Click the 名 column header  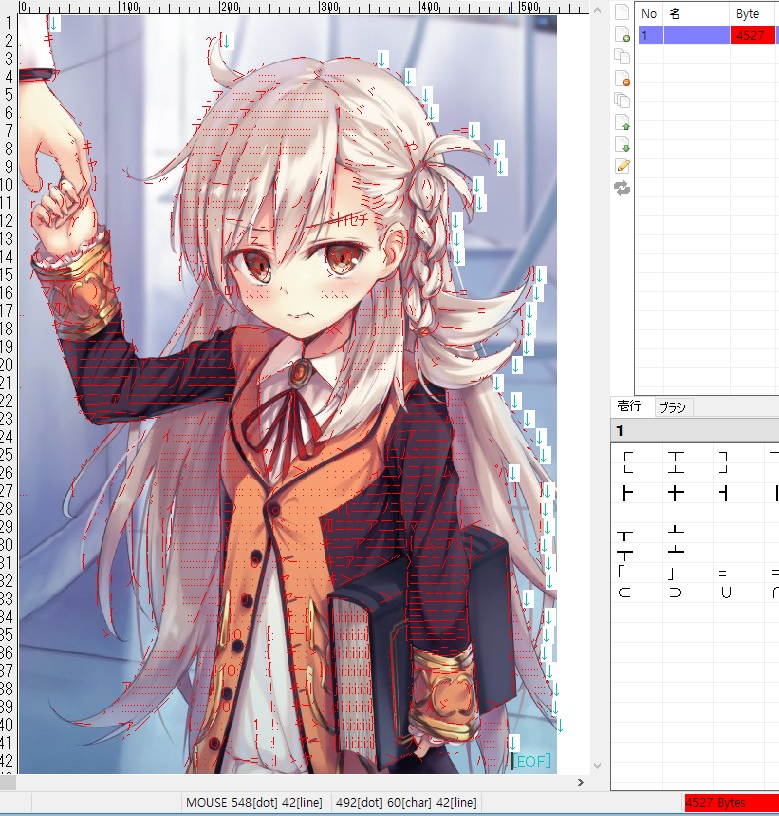point(696,14)
